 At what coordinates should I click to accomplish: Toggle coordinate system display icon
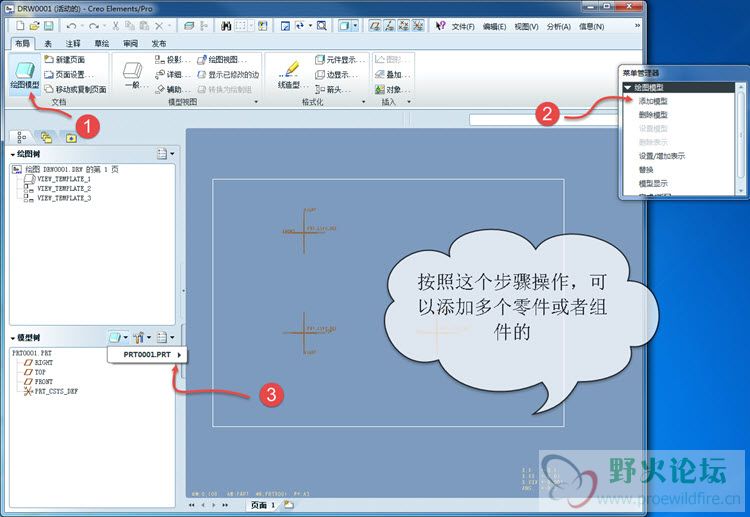(418, 26)
